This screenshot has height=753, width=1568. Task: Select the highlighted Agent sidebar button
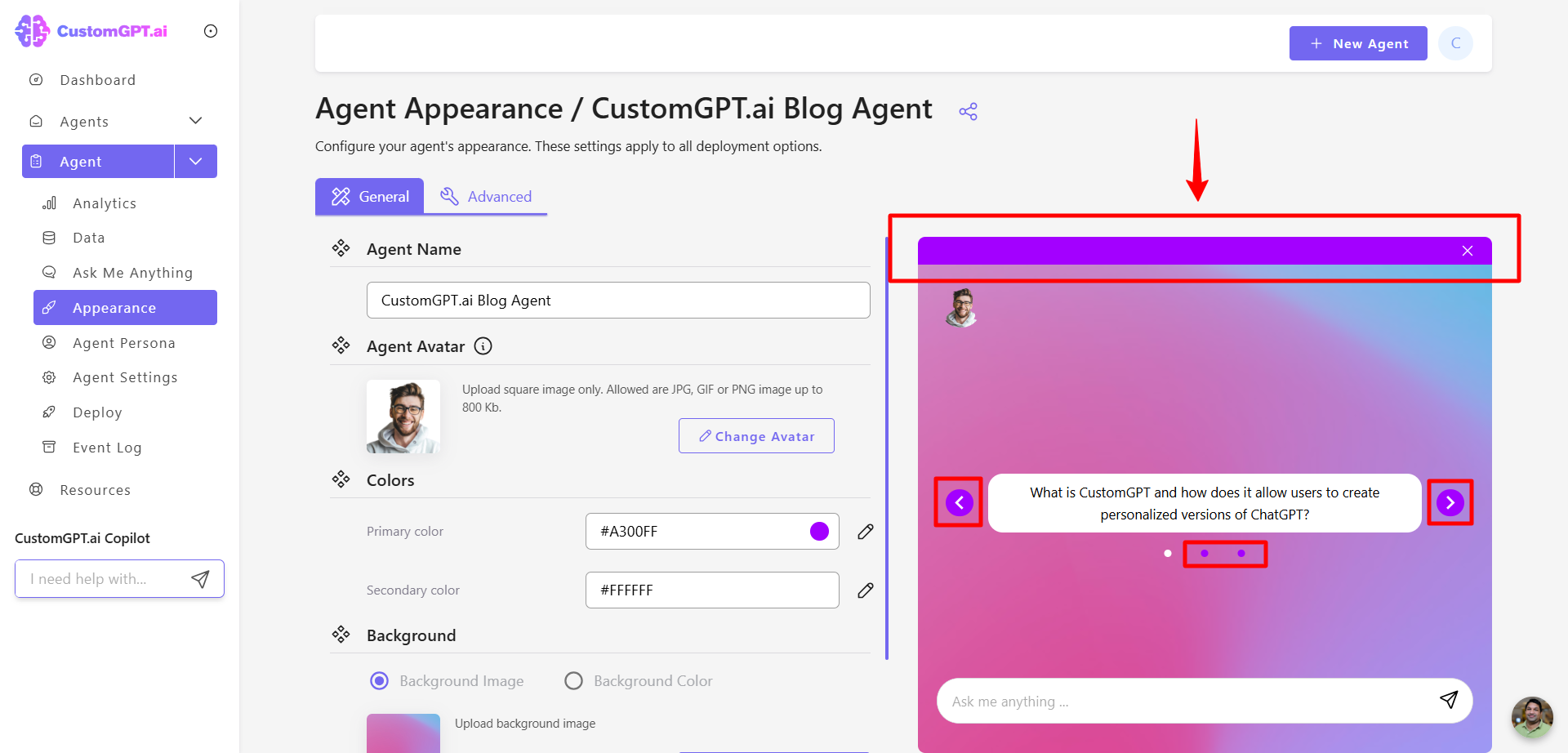click(98, 162)
